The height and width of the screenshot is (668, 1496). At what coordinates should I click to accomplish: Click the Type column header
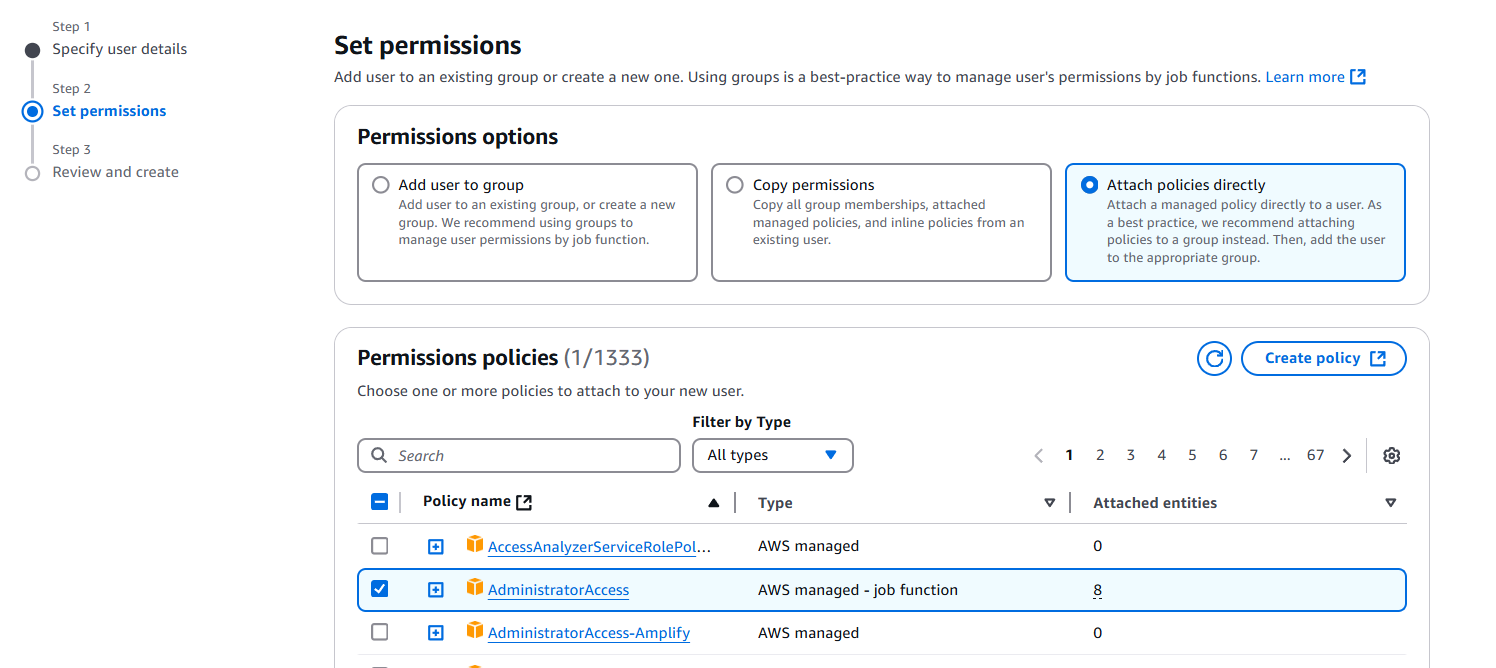775,503
